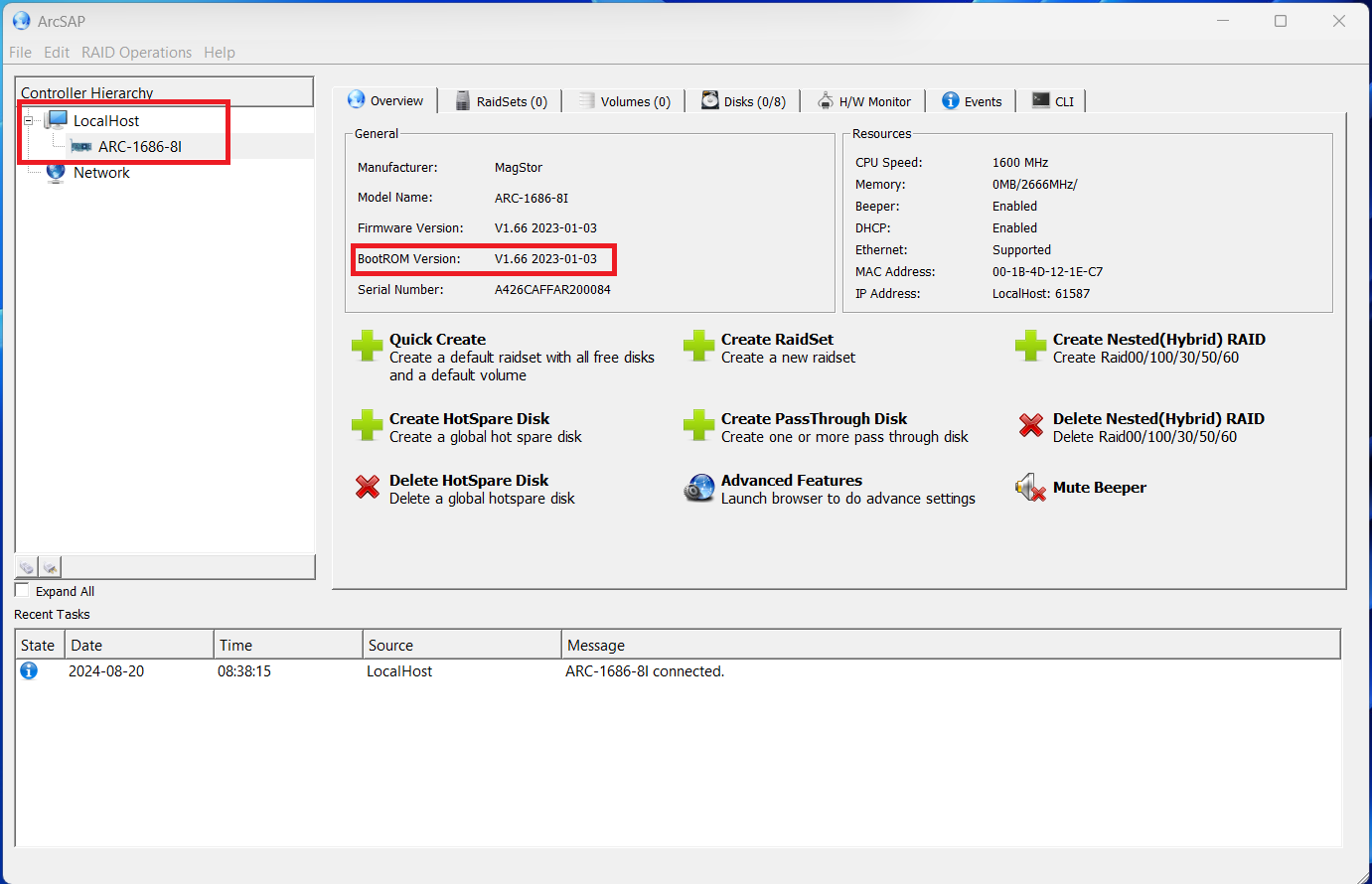Image resolution: width=1372 pixels, height=884 pixels.
Task: Click the first small icon button below the hierarchy
Action: (x=27, y=567)
